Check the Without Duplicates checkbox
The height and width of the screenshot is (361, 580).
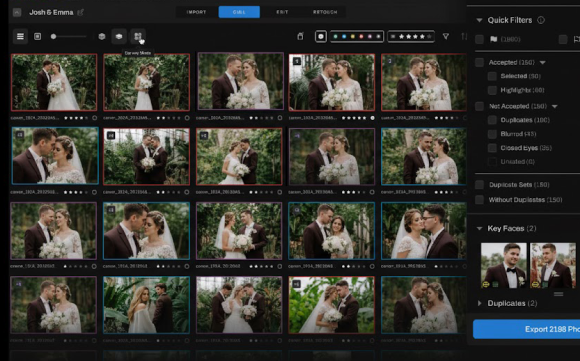(x=479, y=200)
